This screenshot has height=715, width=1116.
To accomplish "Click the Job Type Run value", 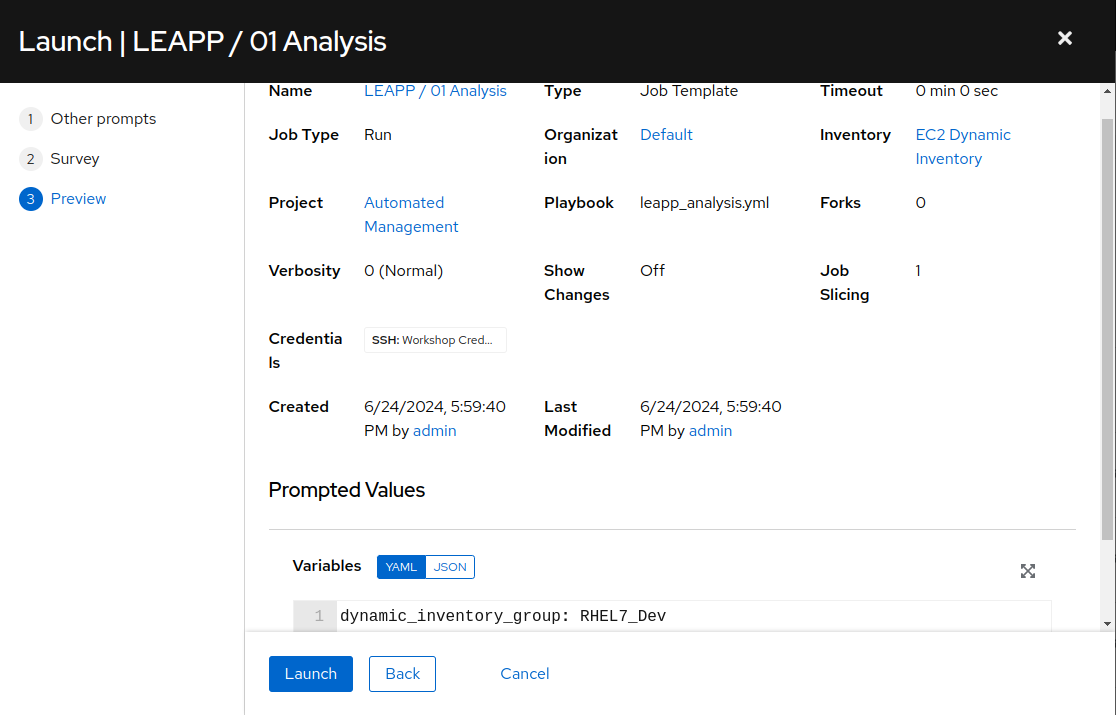I will 378,134.
